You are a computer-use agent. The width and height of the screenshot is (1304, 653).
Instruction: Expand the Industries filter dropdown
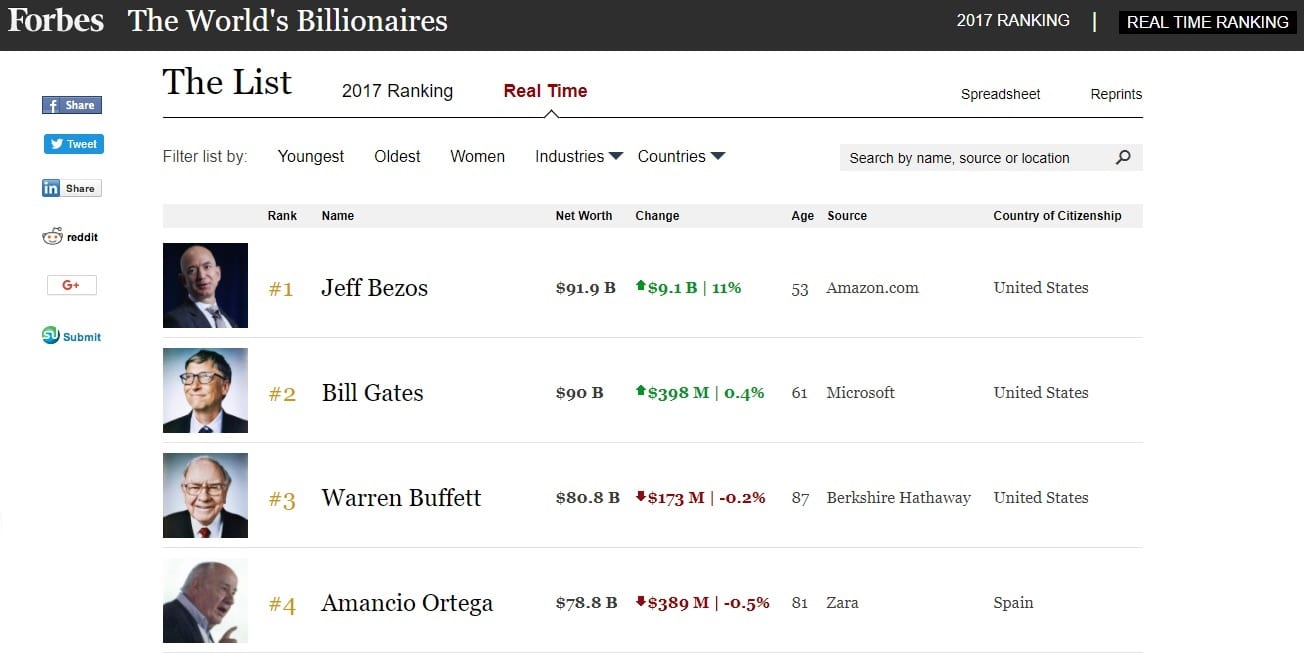point(579,156)
